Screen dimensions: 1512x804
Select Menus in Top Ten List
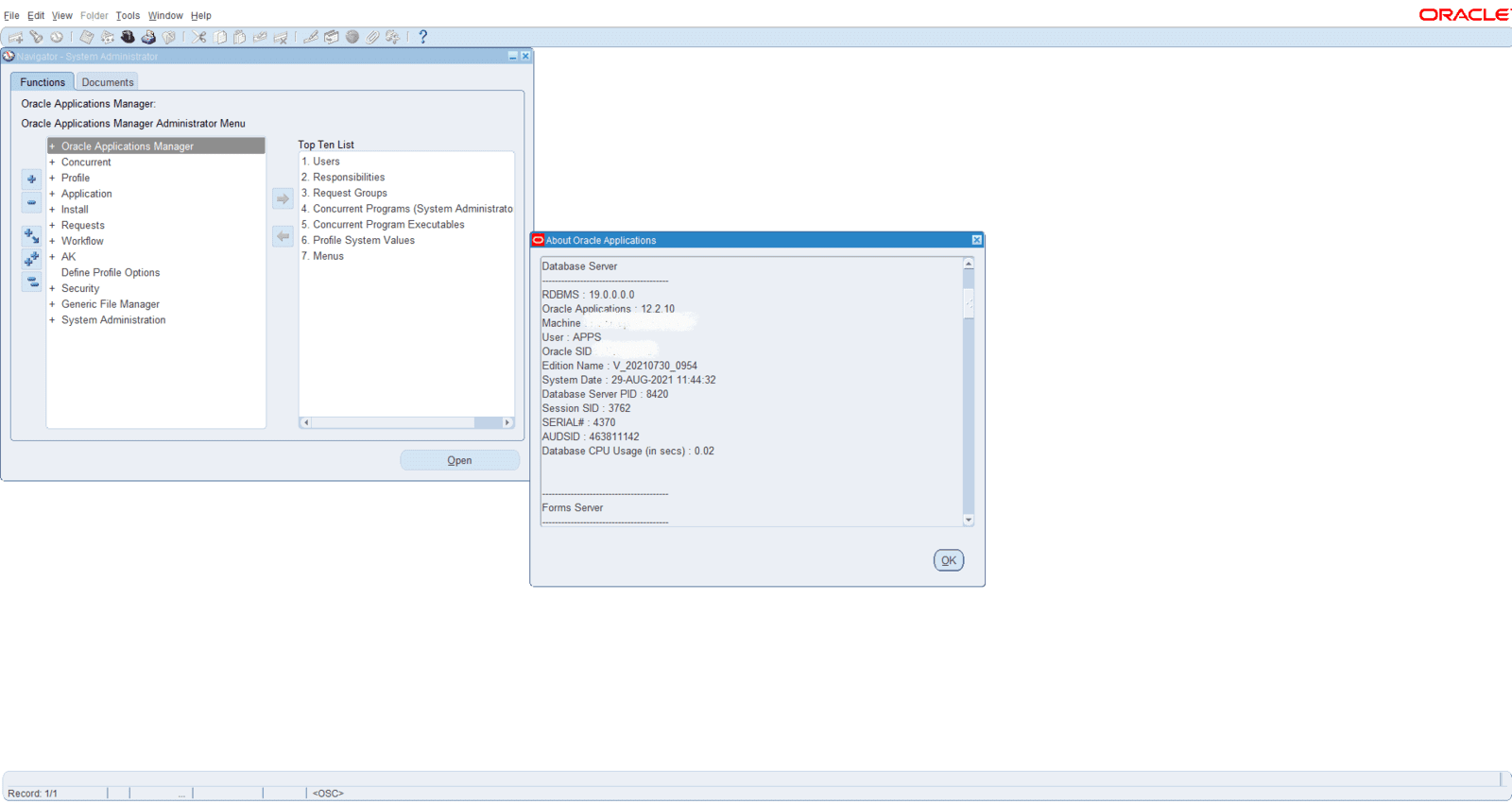click(x=322, y=256)
